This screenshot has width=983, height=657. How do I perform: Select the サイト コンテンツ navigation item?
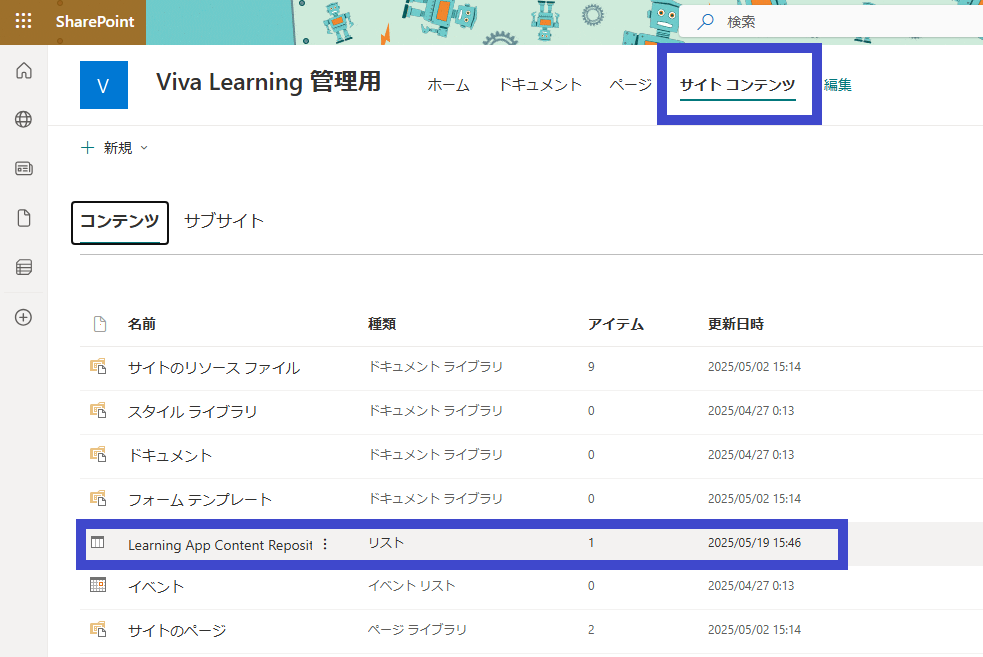(738, 85)
